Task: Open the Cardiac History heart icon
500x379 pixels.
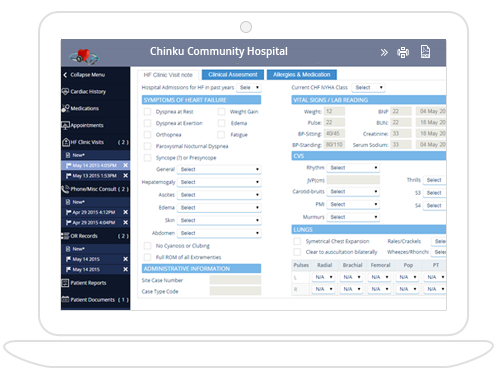Action: pos(65,91)
